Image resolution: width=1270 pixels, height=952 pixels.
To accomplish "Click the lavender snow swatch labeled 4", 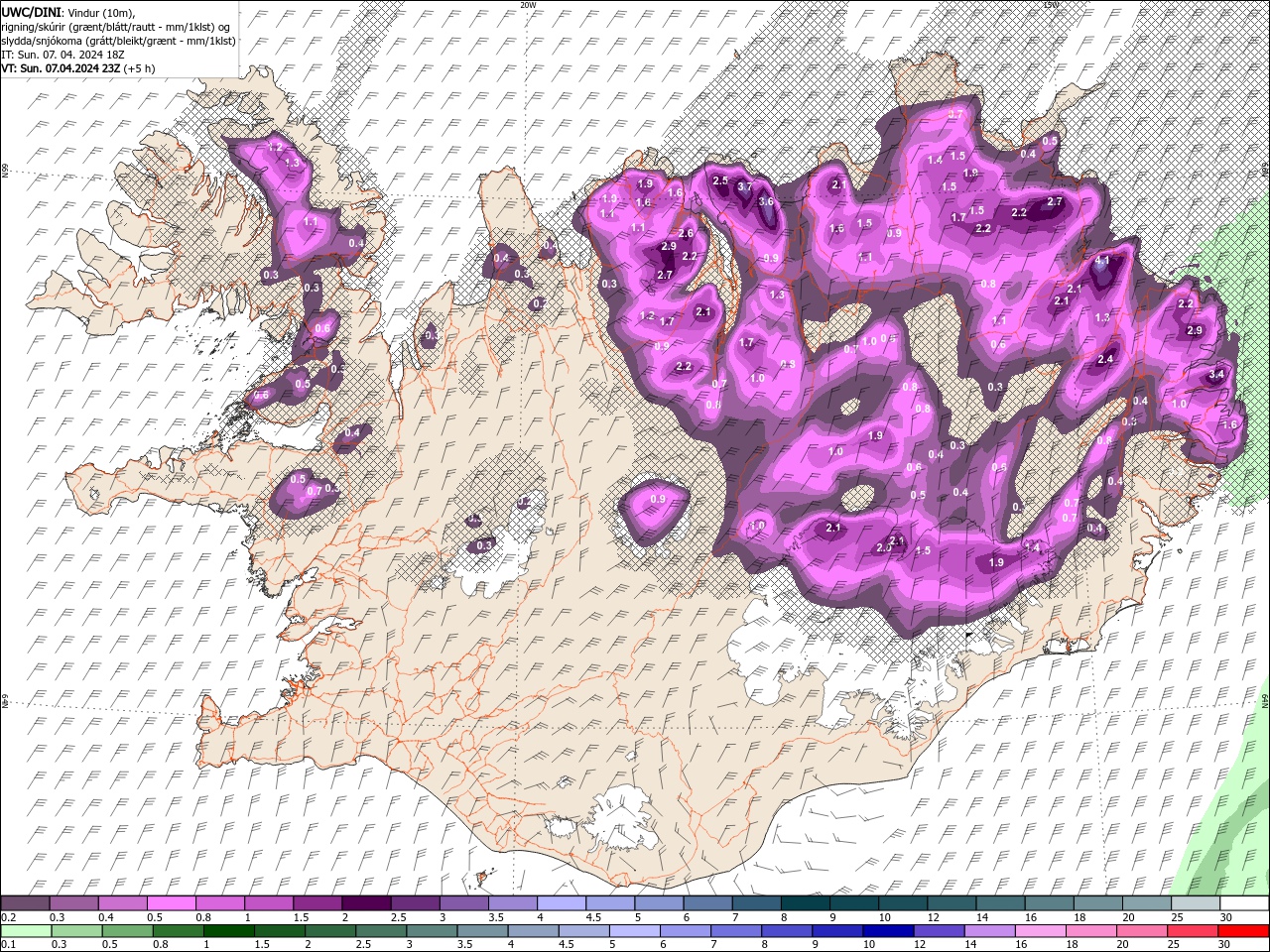I will coord(561,903).
